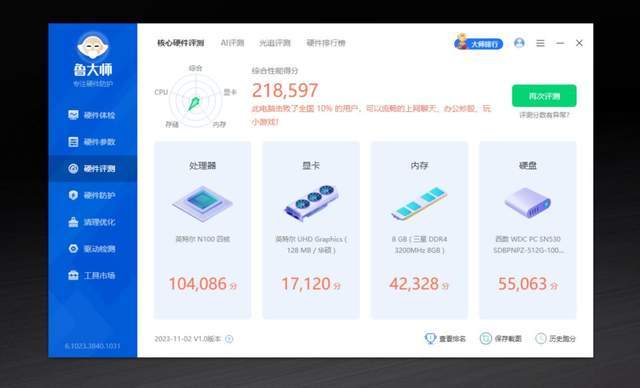Click the 硬件评测 gauge icon
Viewport: 640px width, 388px height.
click(x=73, y=169)
